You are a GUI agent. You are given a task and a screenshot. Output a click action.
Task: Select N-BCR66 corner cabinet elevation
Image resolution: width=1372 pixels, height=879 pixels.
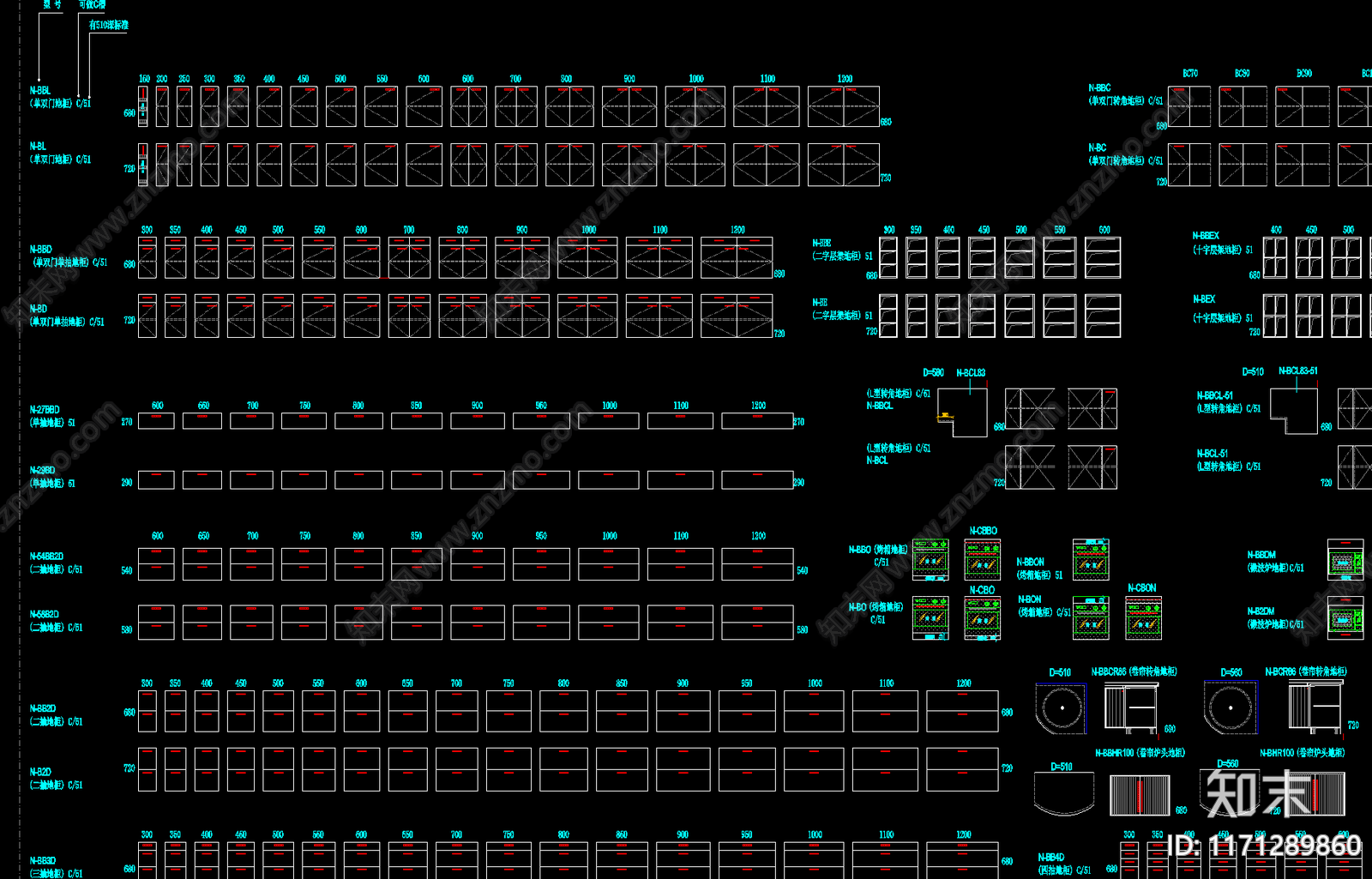(x=1315, y=708)
